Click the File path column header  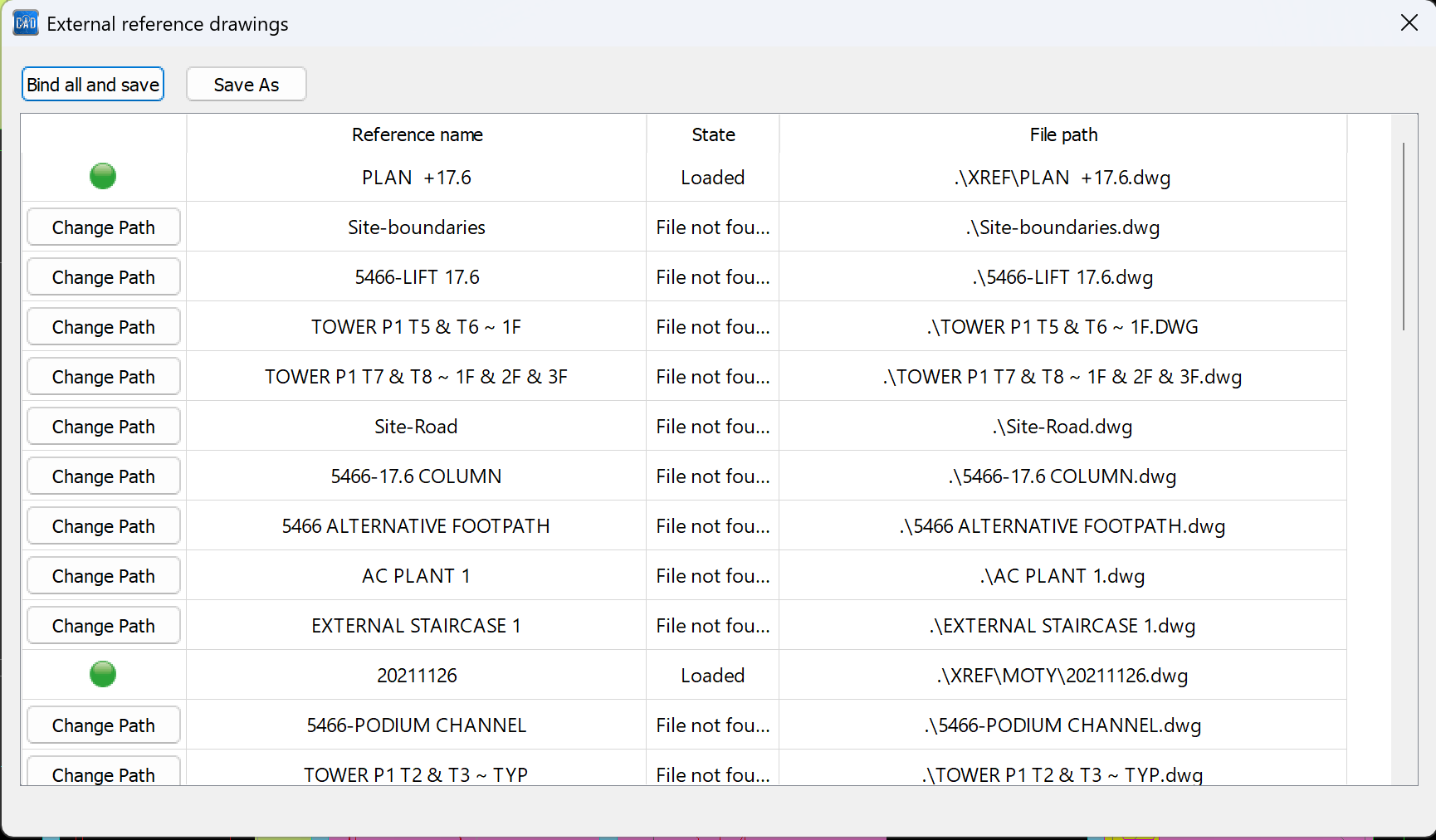tap(1063, 134)
